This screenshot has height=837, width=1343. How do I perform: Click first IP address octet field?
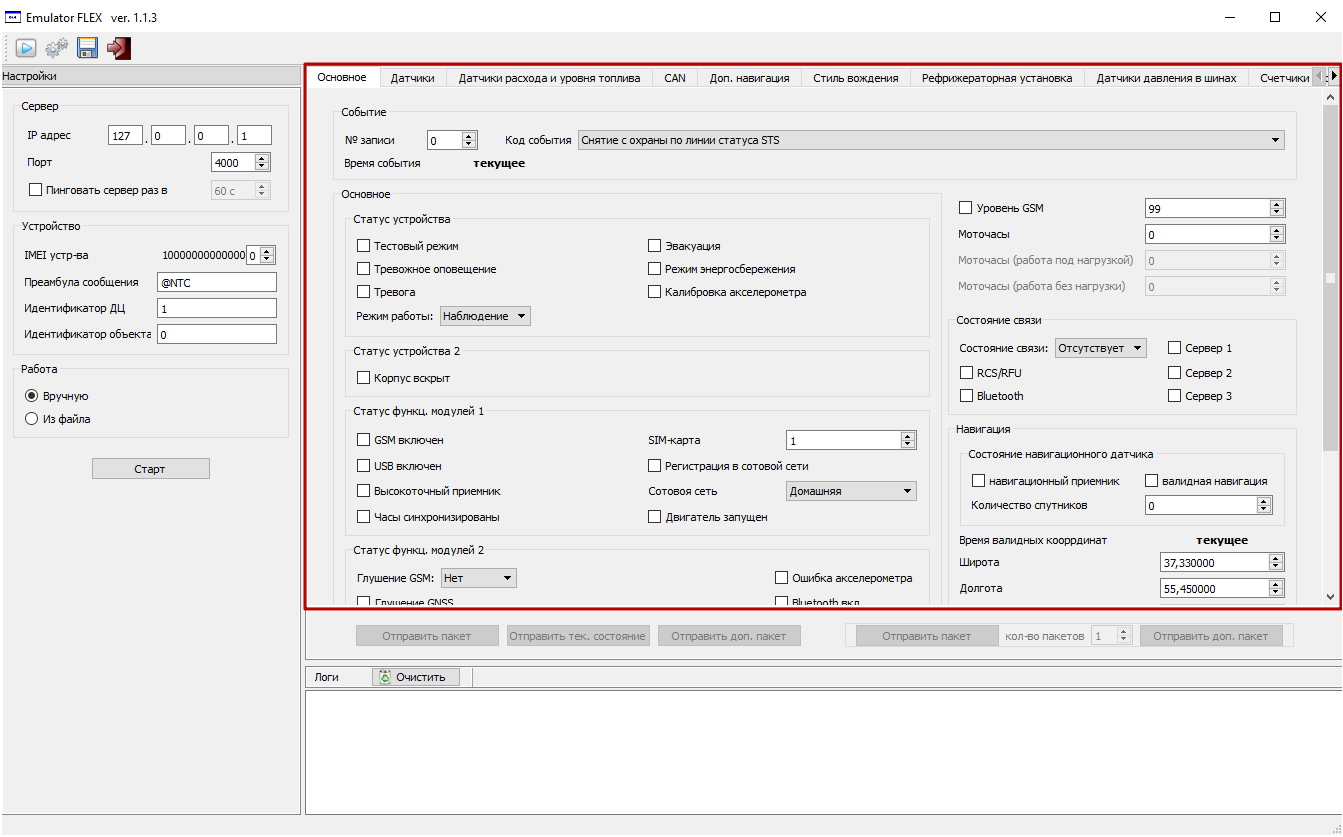click(126, 136)
